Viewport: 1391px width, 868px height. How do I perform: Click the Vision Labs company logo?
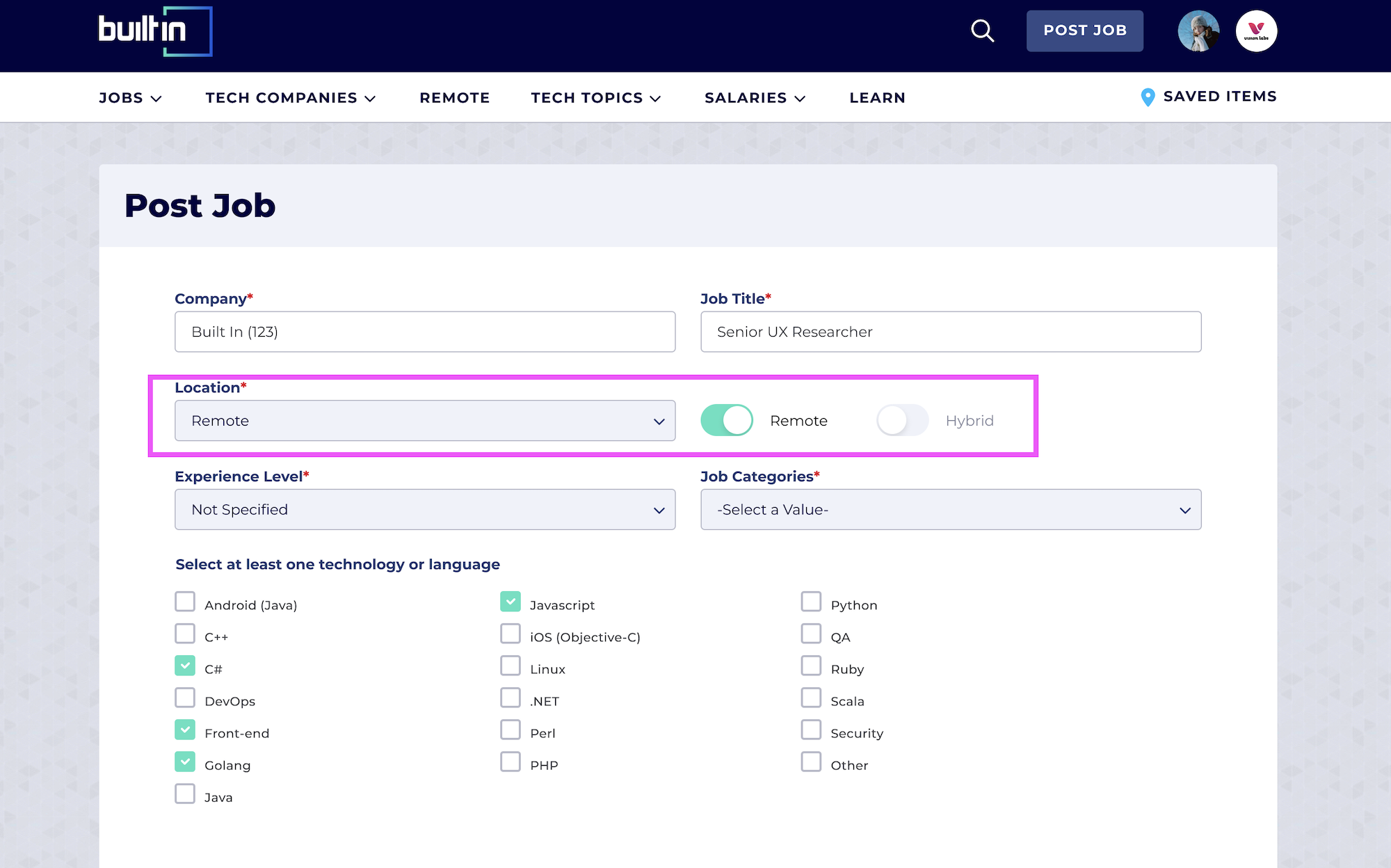pos(1256,31)
